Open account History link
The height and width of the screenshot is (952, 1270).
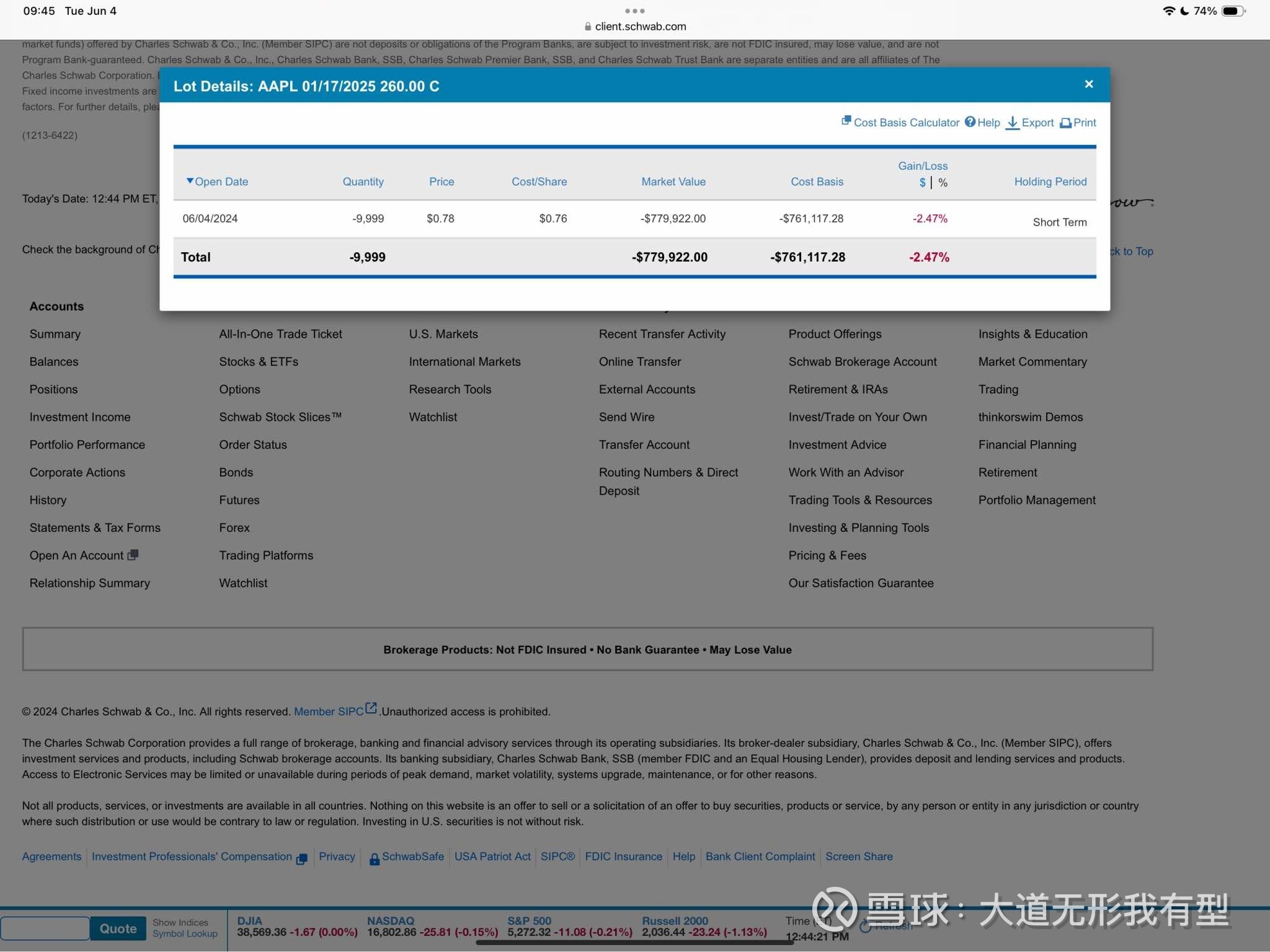click(x=48, y=500)
